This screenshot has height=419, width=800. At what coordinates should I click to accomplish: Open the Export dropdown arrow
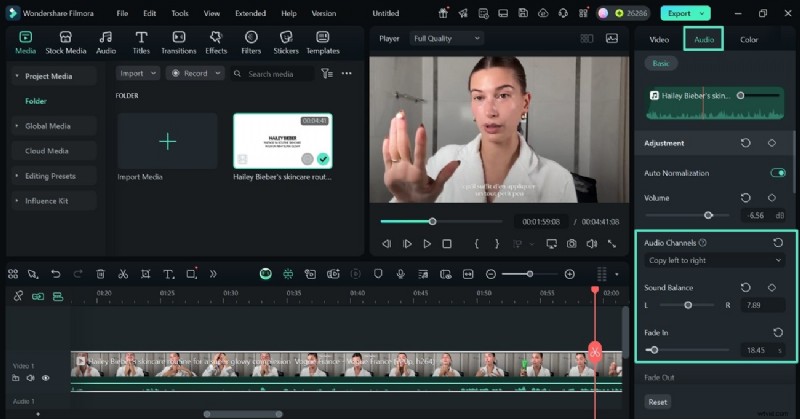(x=703, y=13)
